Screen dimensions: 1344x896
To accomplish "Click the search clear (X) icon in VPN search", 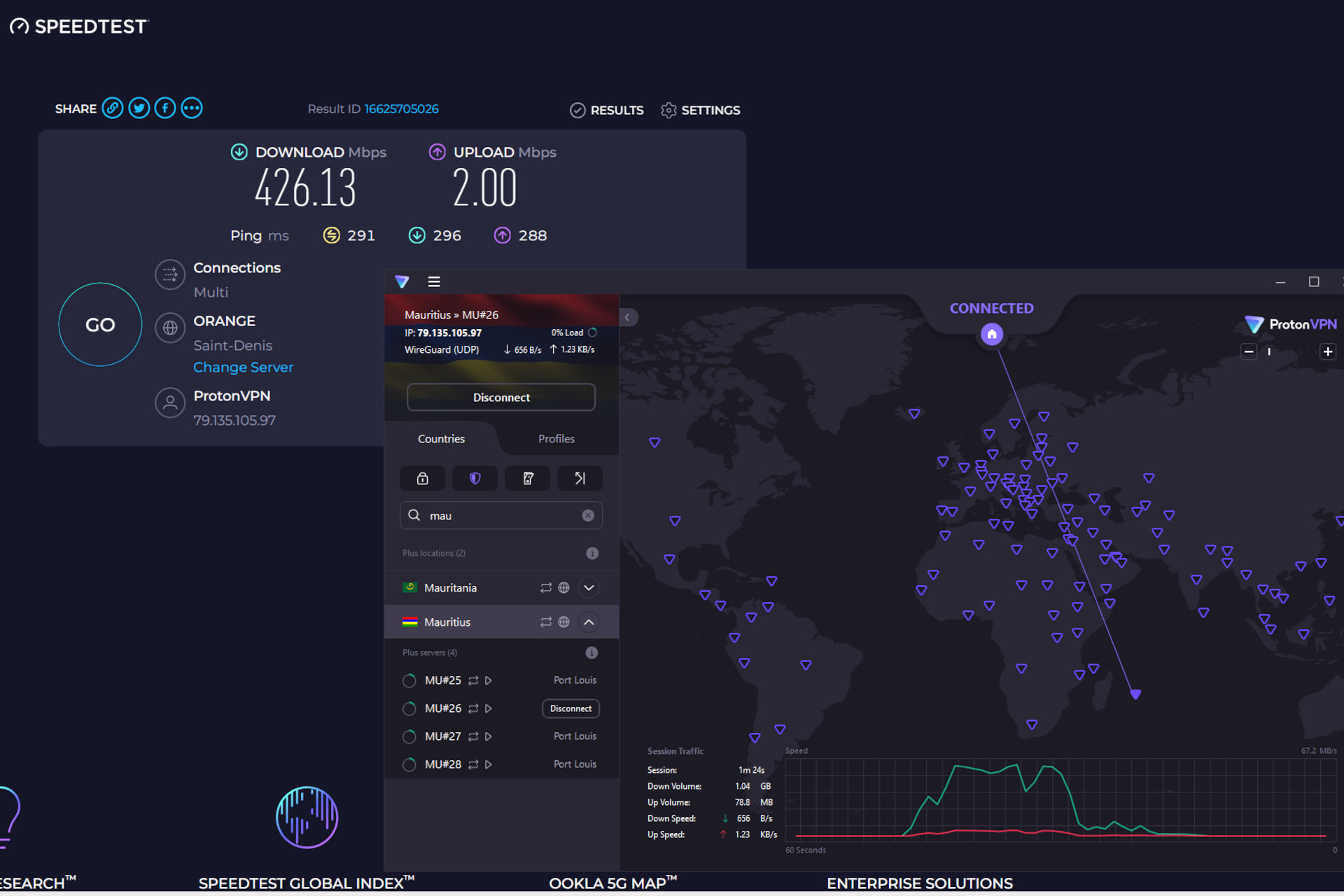I will [588, 516].
